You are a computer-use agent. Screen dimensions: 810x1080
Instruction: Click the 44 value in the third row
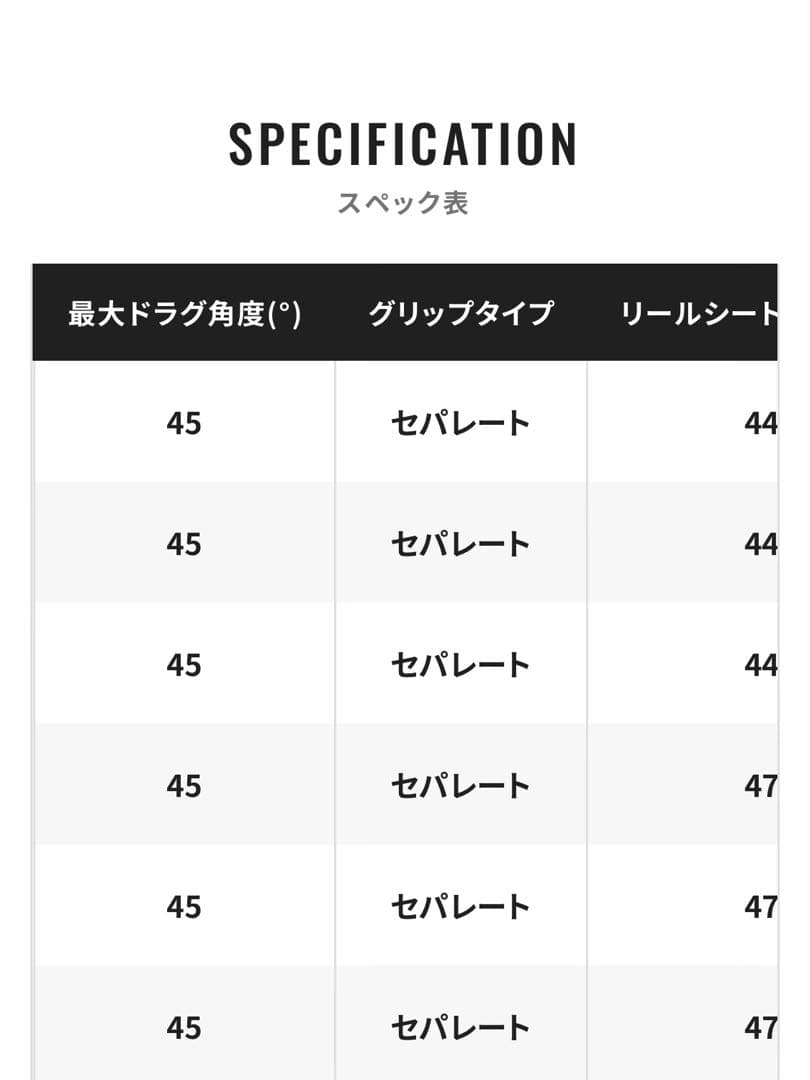(761, 665)
